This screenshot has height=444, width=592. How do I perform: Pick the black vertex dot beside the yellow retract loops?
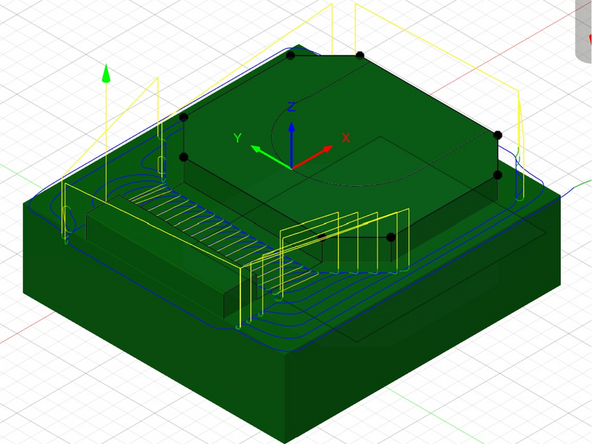pyautogui.click(x=391, y=237)
